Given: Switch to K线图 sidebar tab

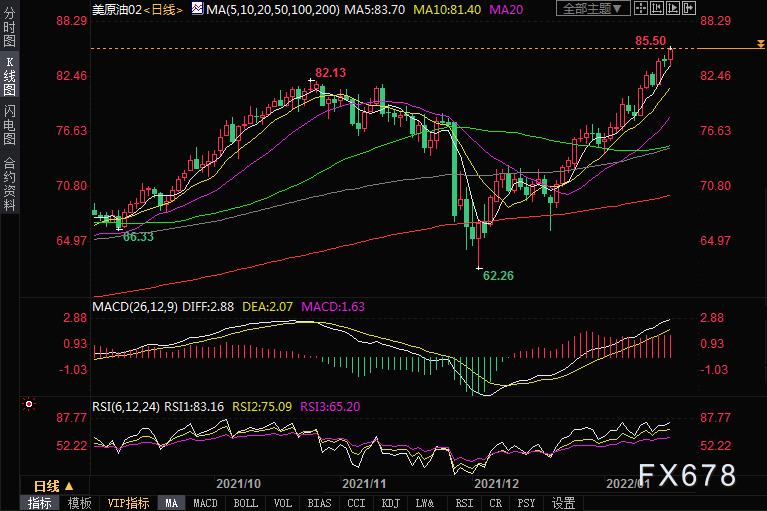Looking at the screenshot, I should tap(9, 76).
